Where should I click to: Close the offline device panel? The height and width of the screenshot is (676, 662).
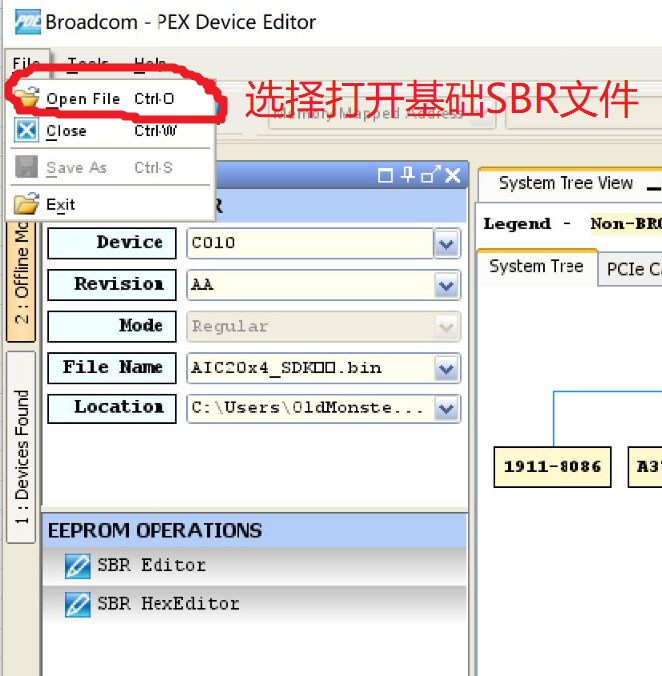click(453, 175)
